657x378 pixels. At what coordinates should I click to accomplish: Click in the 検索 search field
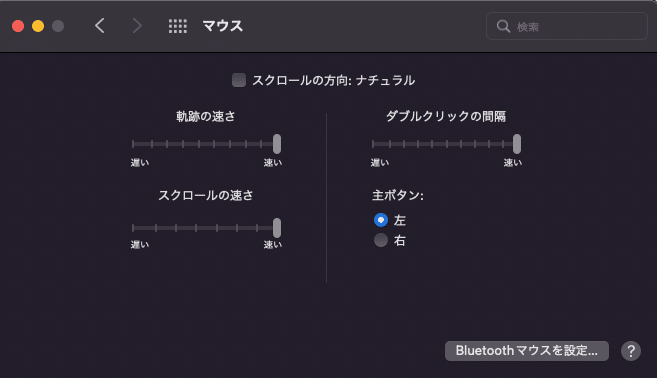click(566, 26)
